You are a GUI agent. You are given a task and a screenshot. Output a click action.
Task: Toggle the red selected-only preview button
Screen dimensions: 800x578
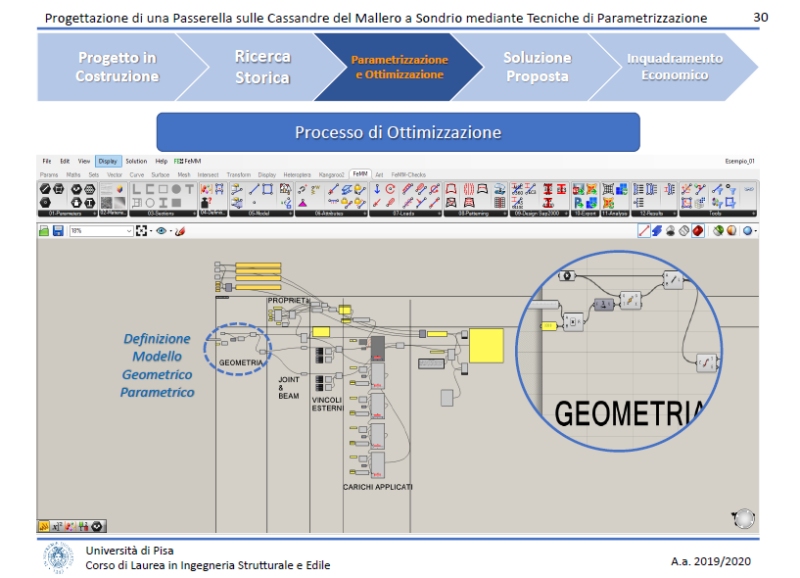pos(697,231)
